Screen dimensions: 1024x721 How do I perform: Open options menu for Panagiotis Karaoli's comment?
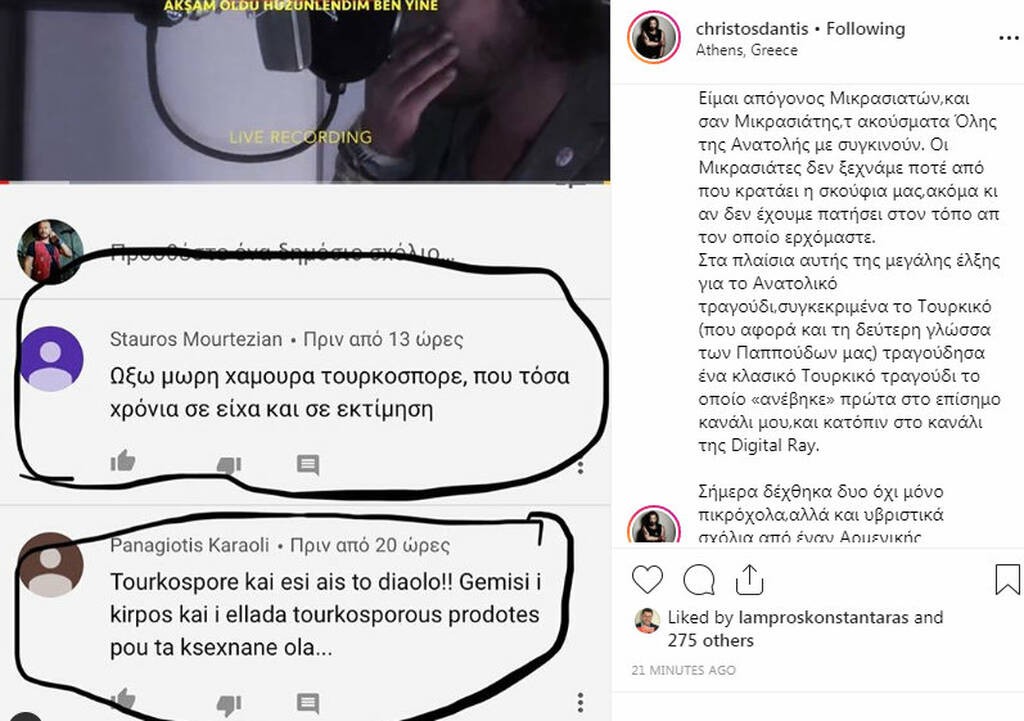pos(581,702)
